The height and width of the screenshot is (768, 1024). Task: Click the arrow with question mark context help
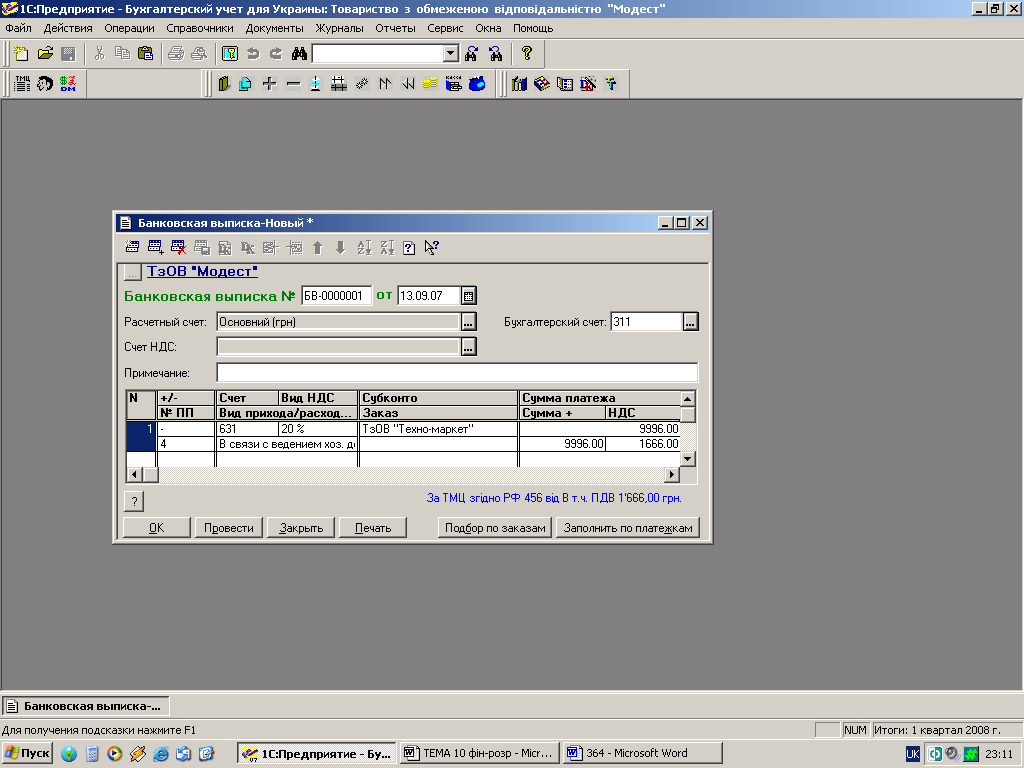point(431,248)
